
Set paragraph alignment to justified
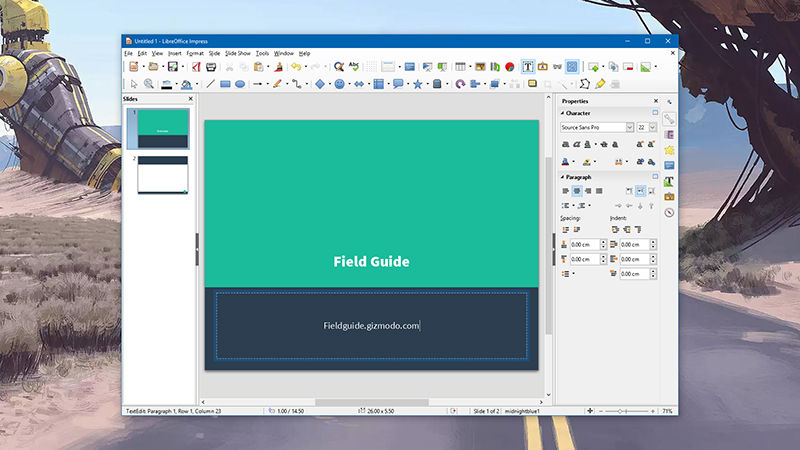point(599,191)
